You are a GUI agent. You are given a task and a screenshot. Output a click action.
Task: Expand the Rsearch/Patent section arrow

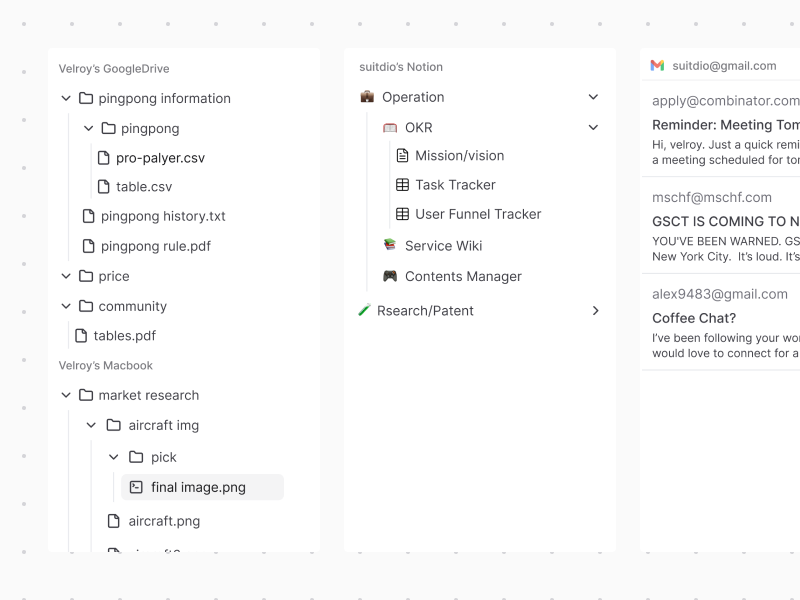(595, 311)
